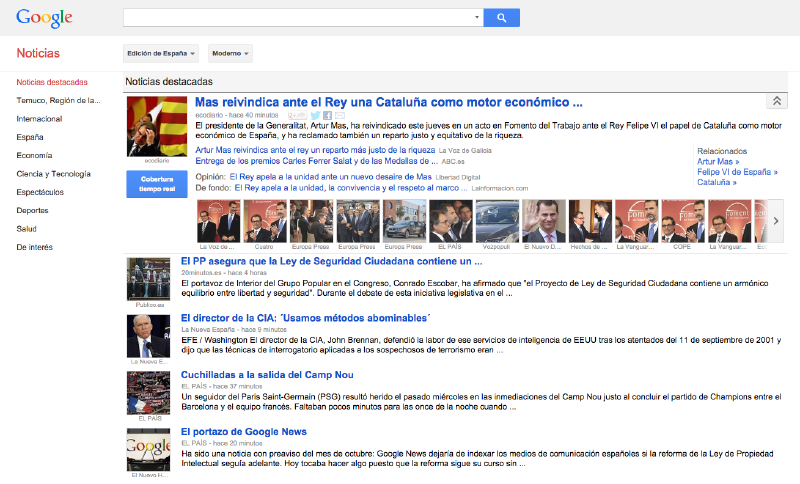Open Entrega de los premios Carles Ferrer article
Viewport: 800px width, 484px height.
pyautogui.click(x=316, y=161)
